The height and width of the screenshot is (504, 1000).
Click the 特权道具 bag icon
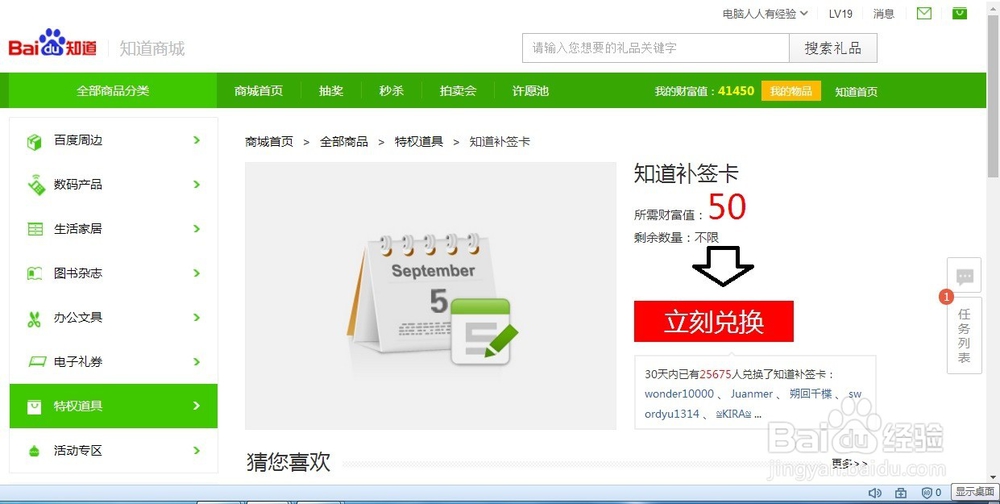(x=34, y=406)
